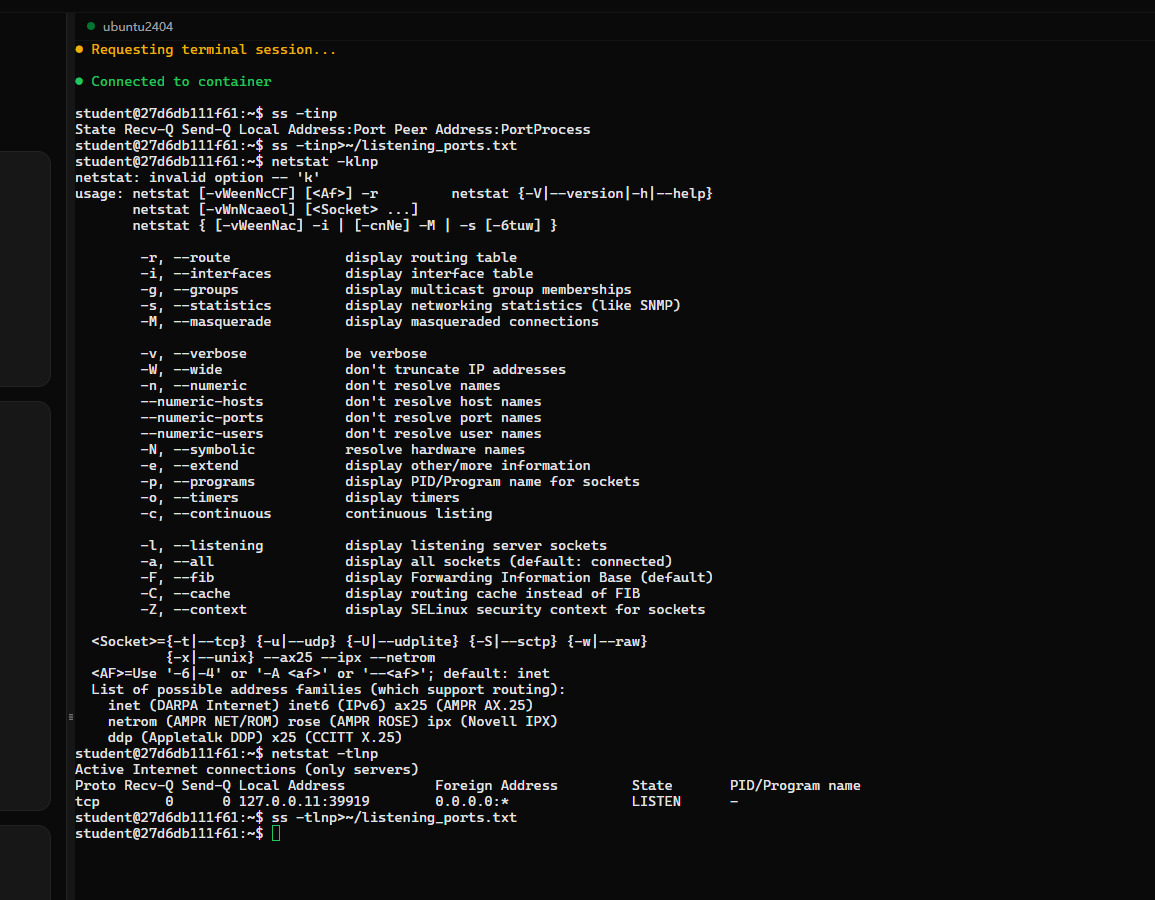Click the '-W, --wide' option line
1155x900 pixels.
click(353, 370)
